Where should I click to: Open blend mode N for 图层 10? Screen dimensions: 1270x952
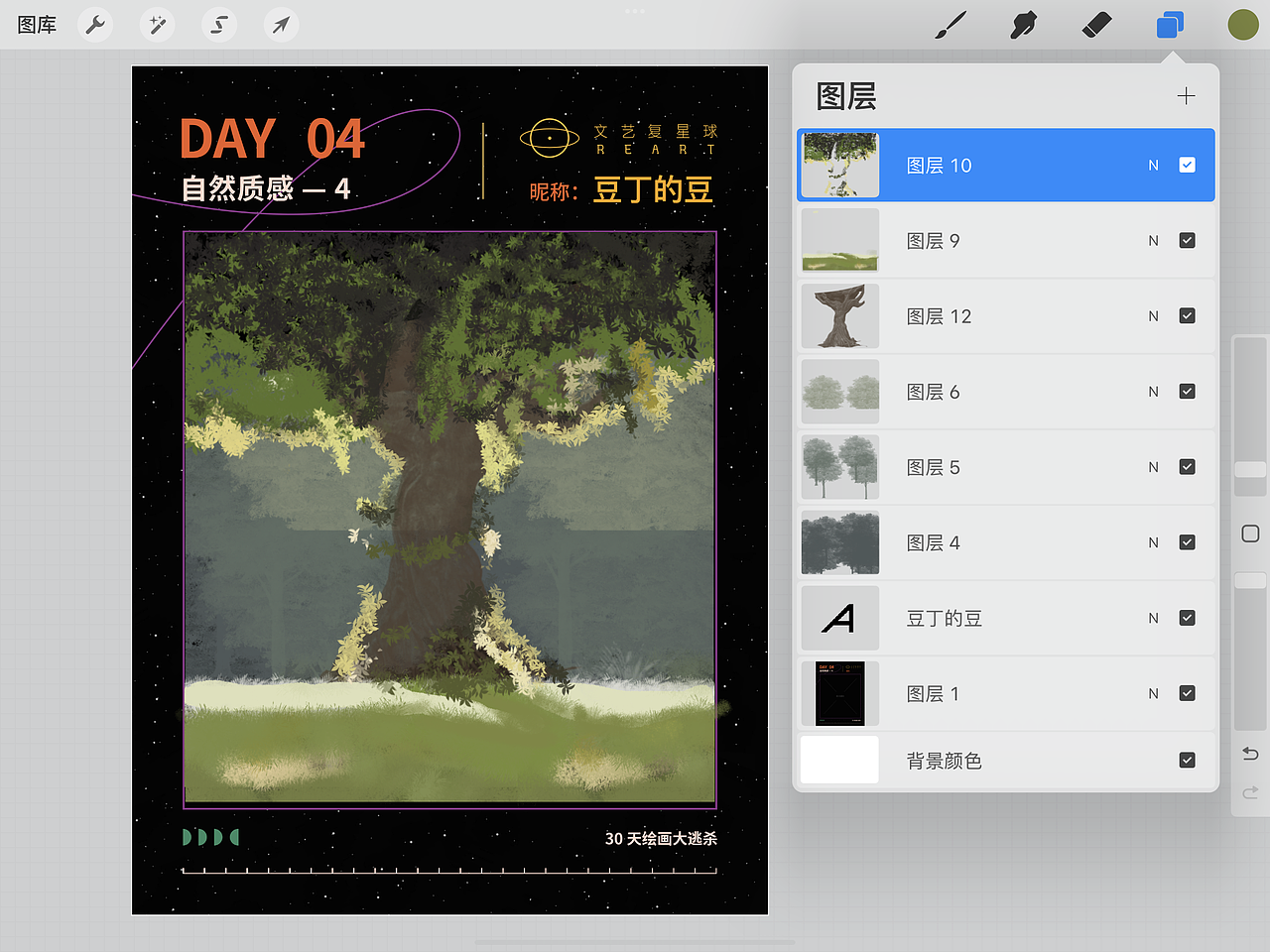(x=1153, y=166)
